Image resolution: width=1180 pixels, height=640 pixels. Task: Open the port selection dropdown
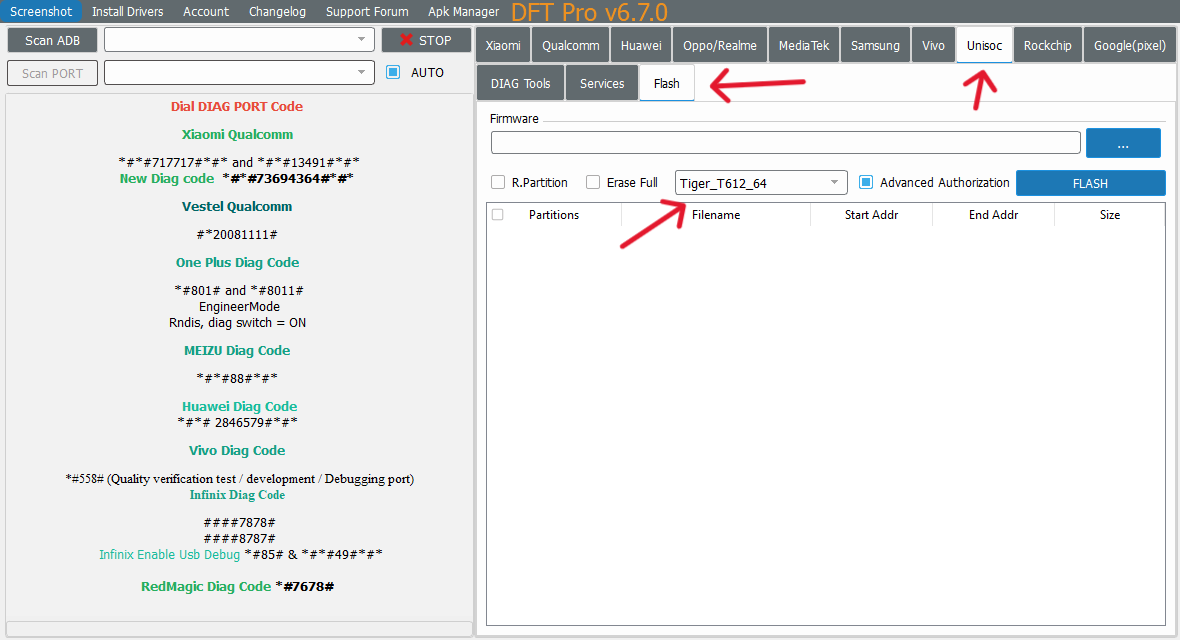click(239, 73)
